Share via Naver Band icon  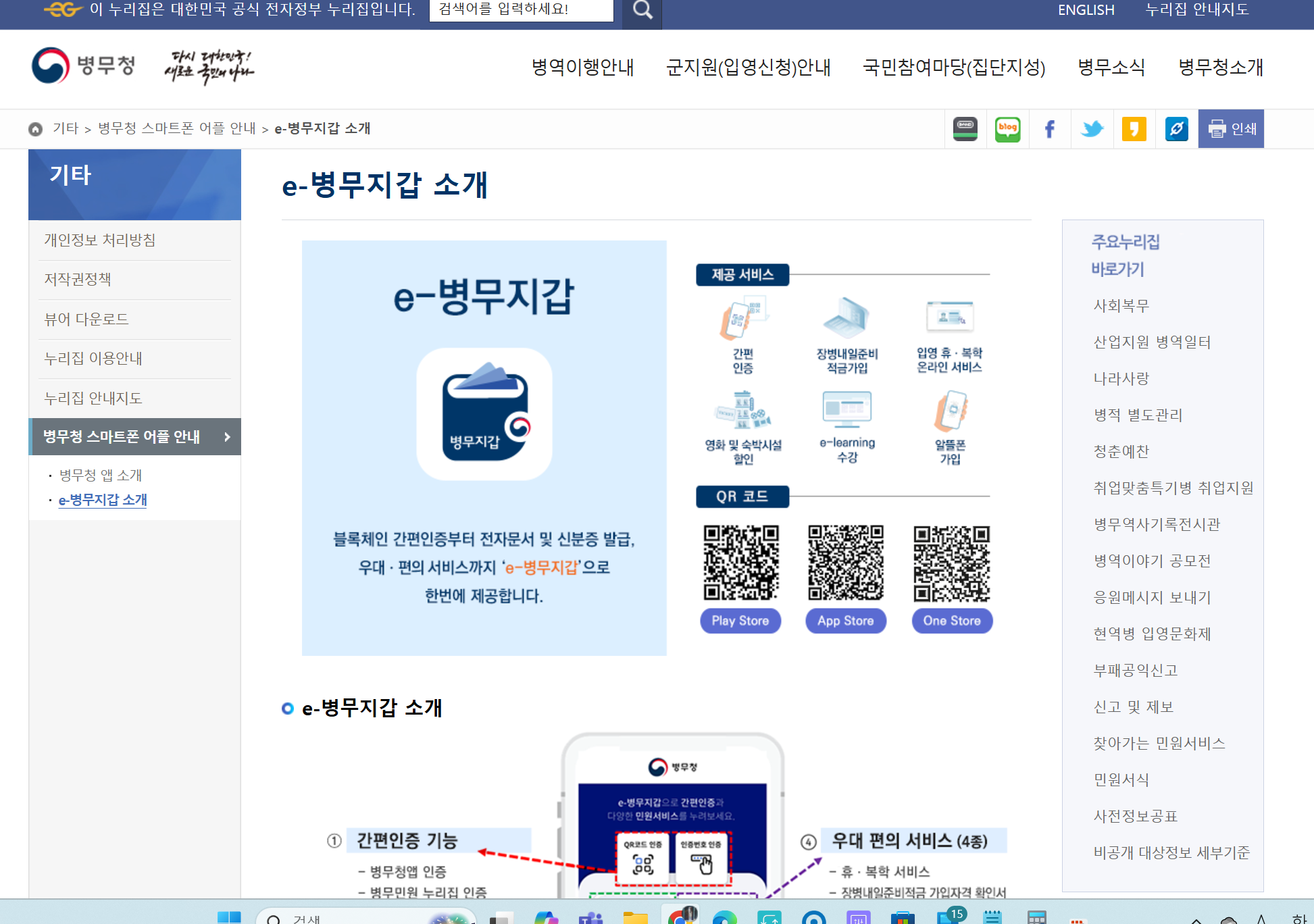(x=965, y=128)
